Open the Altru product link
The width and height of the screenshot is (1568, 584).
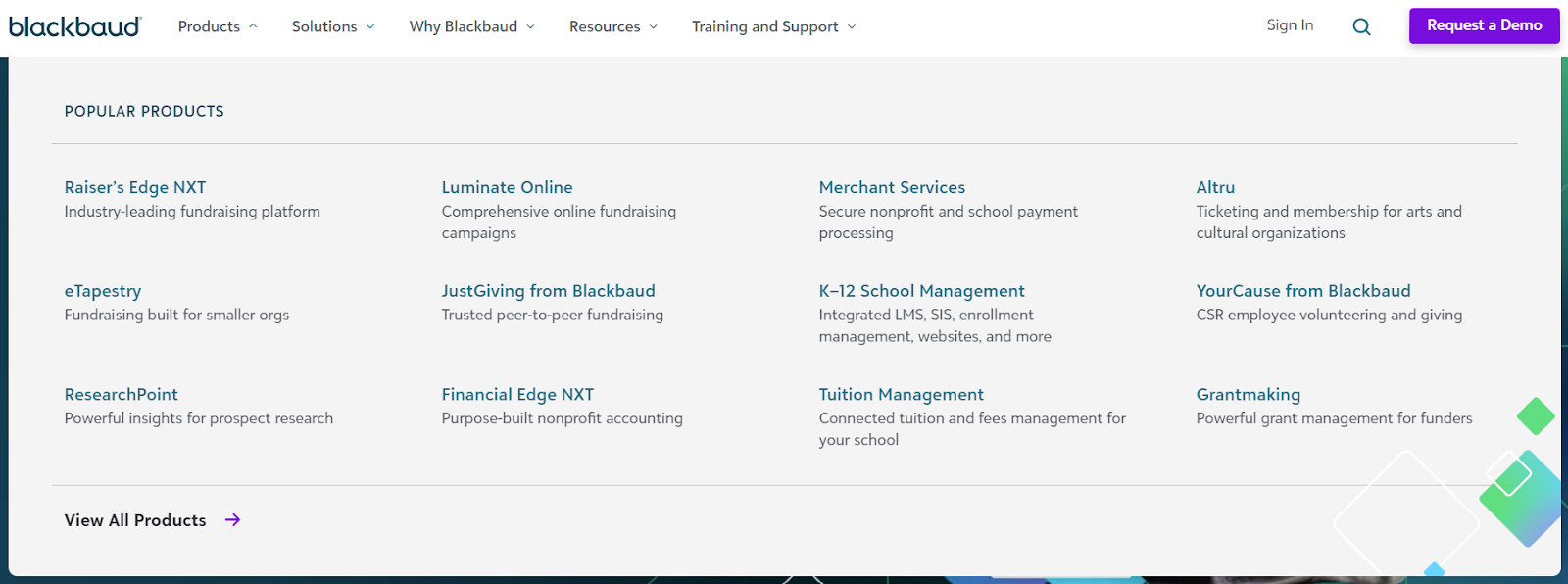[x=1215, y=187]
